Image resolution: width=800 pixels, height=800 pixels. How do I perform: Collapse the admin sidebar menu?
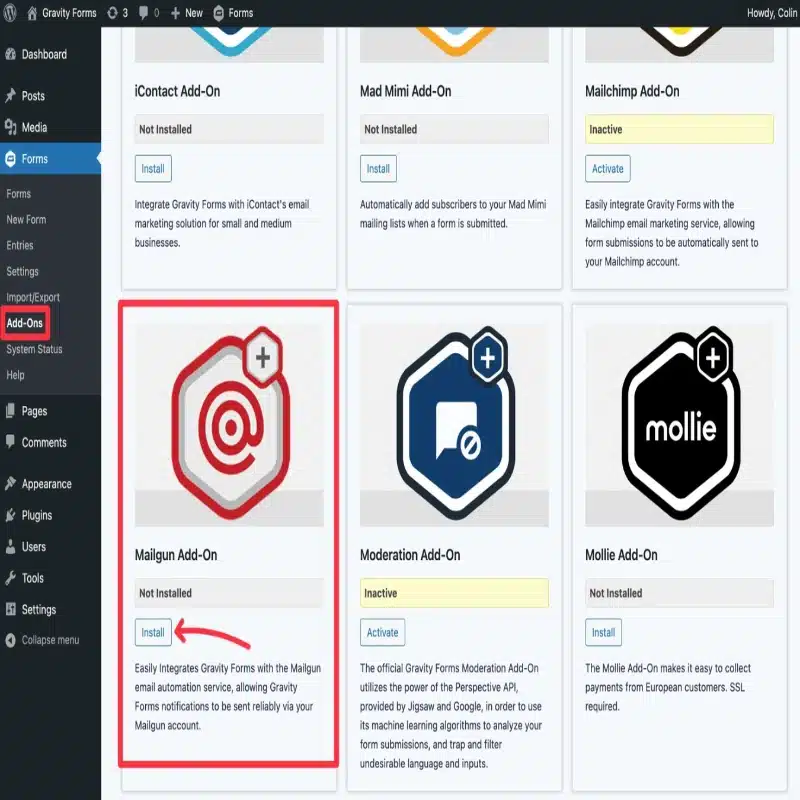[x=50, y=640]
